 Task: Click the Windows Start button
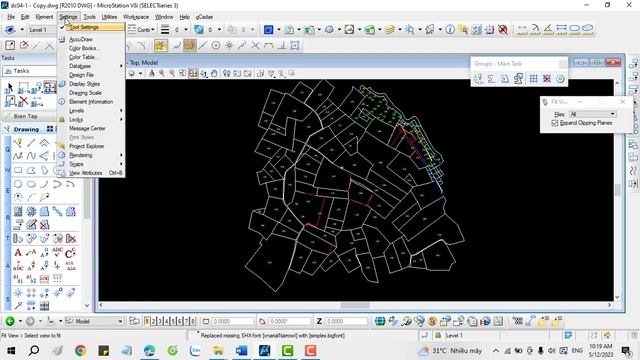click(11, 350)
